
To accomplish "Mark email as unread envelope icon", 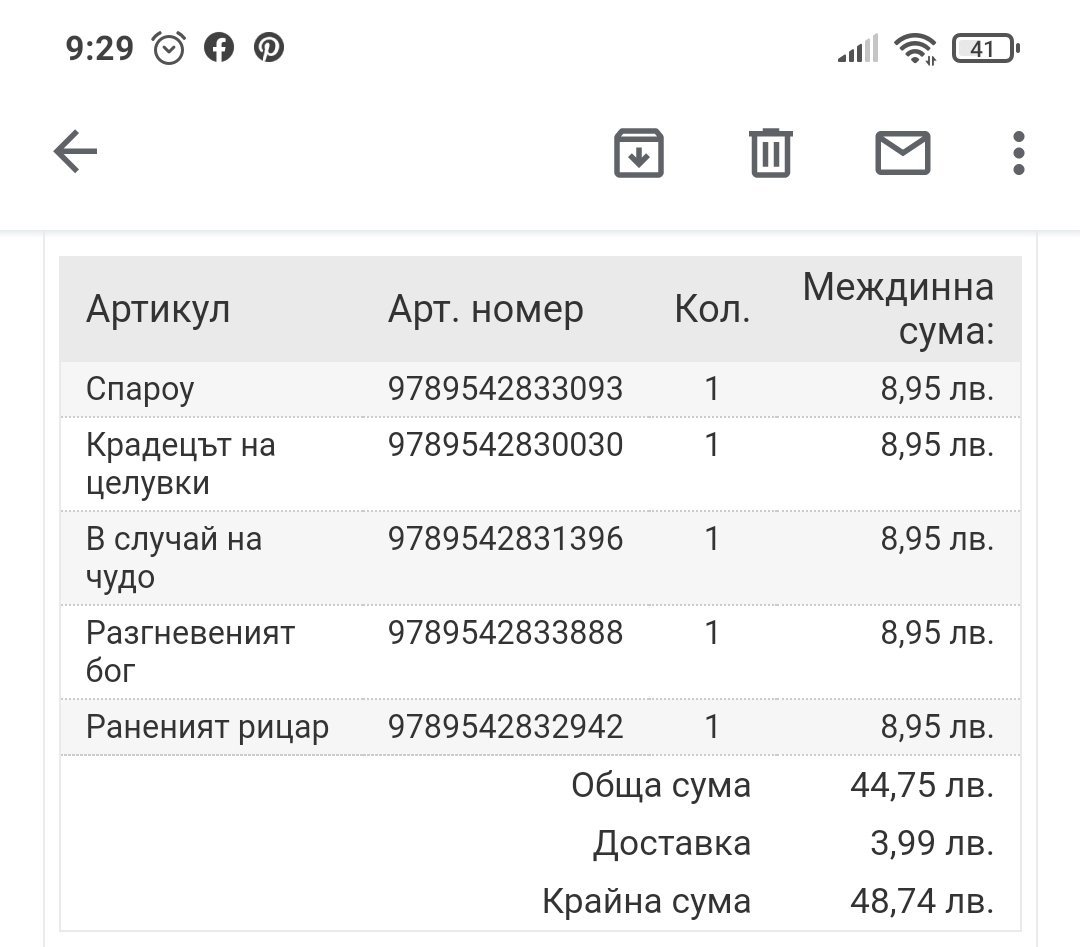I will coord(903,153).
